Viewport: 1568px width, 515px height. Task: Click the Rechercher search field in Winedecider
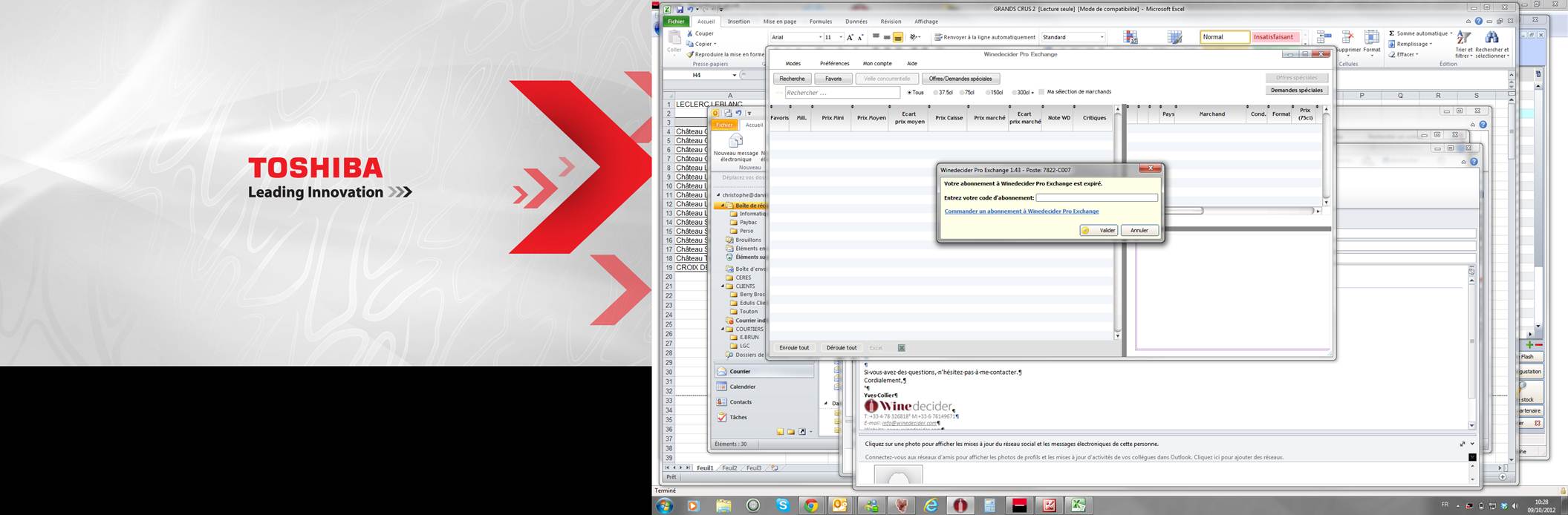[842, 93]
